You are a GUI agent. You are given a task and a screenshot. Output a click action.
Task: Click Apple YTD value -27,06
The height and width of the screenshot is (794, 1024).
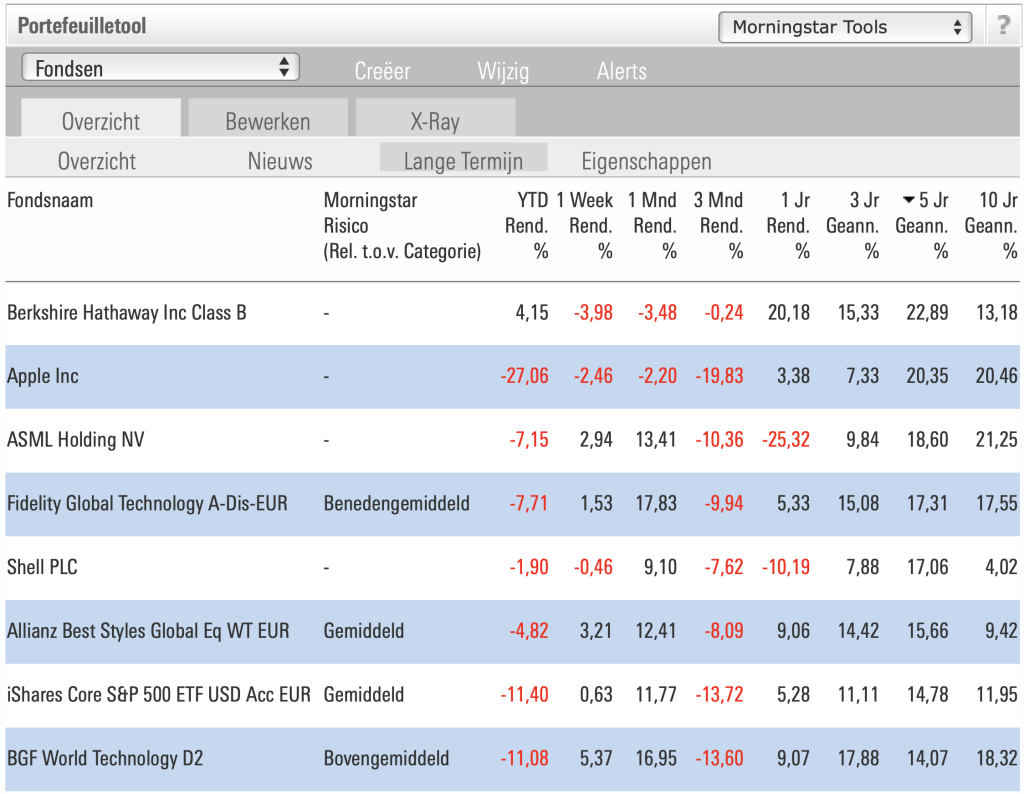(x=524, y=376)
